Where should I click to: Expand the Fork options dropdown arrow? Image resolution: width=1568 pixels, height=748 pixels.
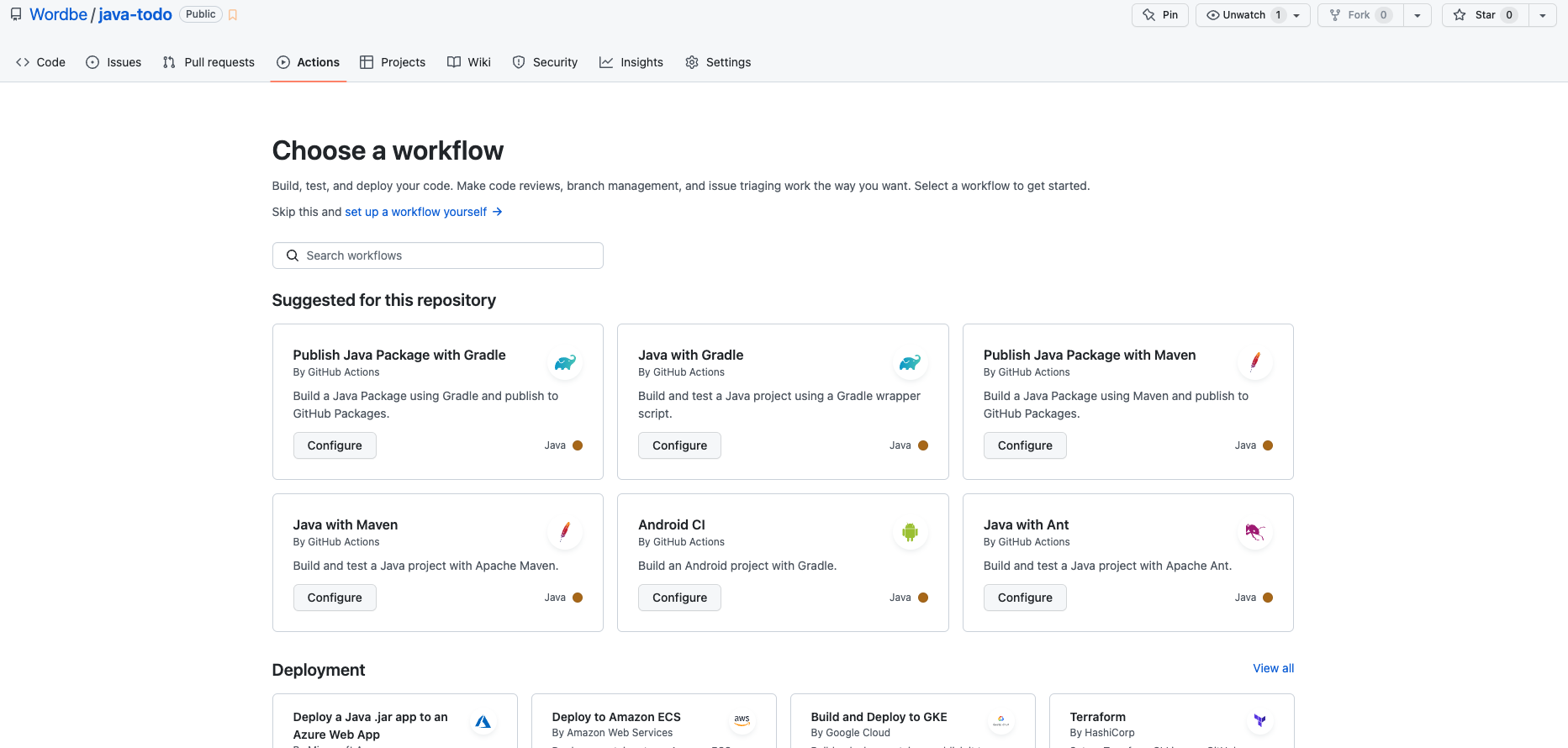(1418, 15)
